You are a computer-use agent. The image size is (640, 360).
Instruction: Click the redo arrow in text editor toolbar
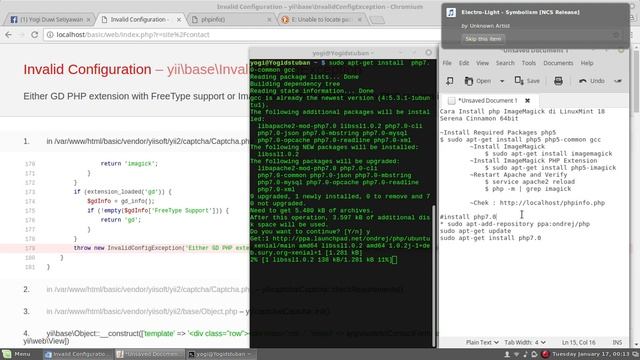[x=618, y=81]
